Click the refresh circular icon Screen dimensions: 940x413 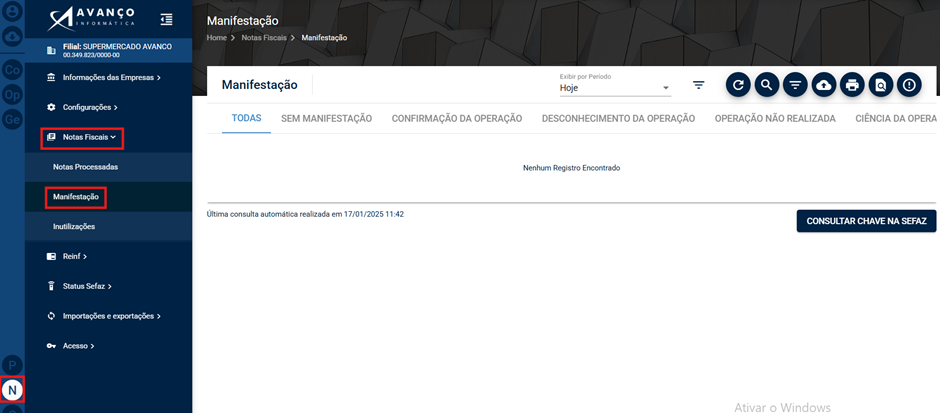point(738,85)
